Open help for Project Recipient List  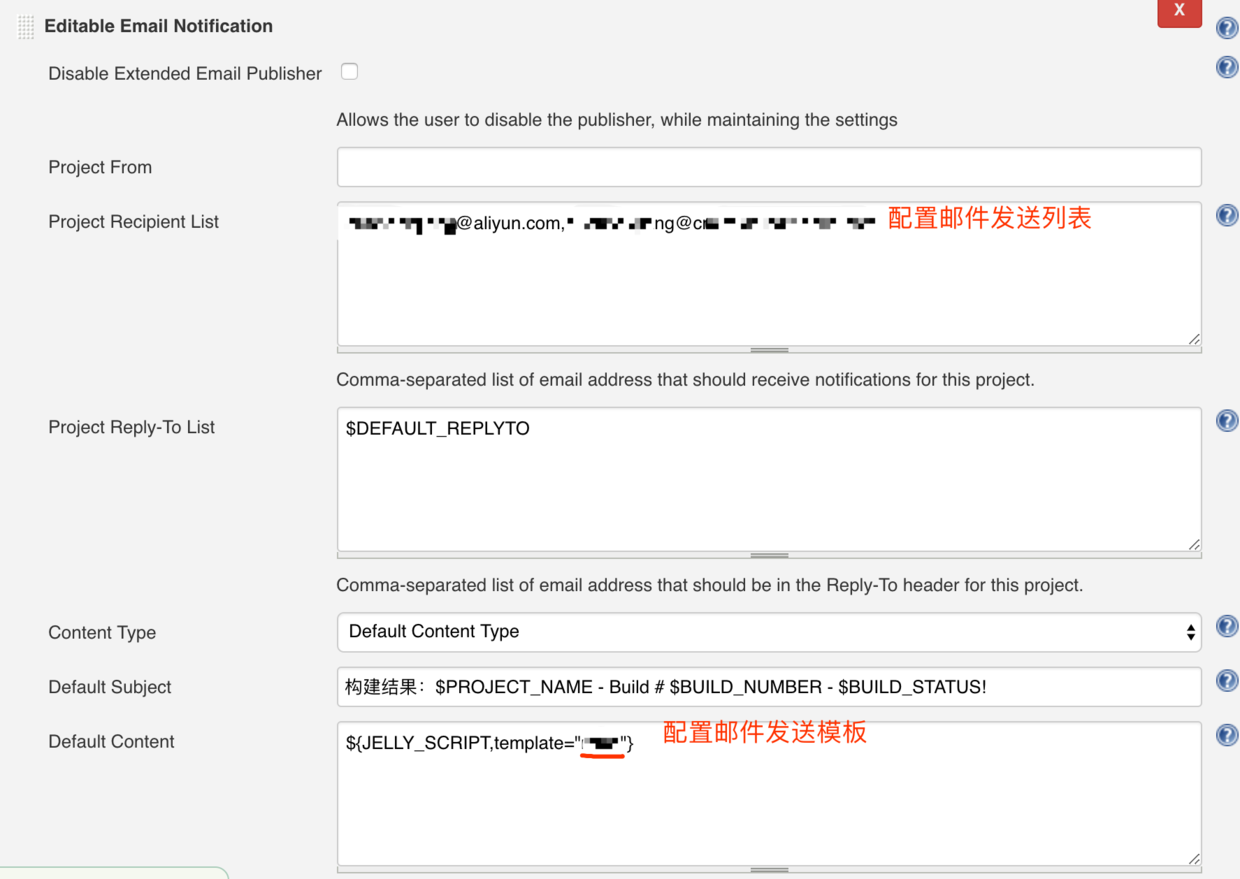[1227, 215]
